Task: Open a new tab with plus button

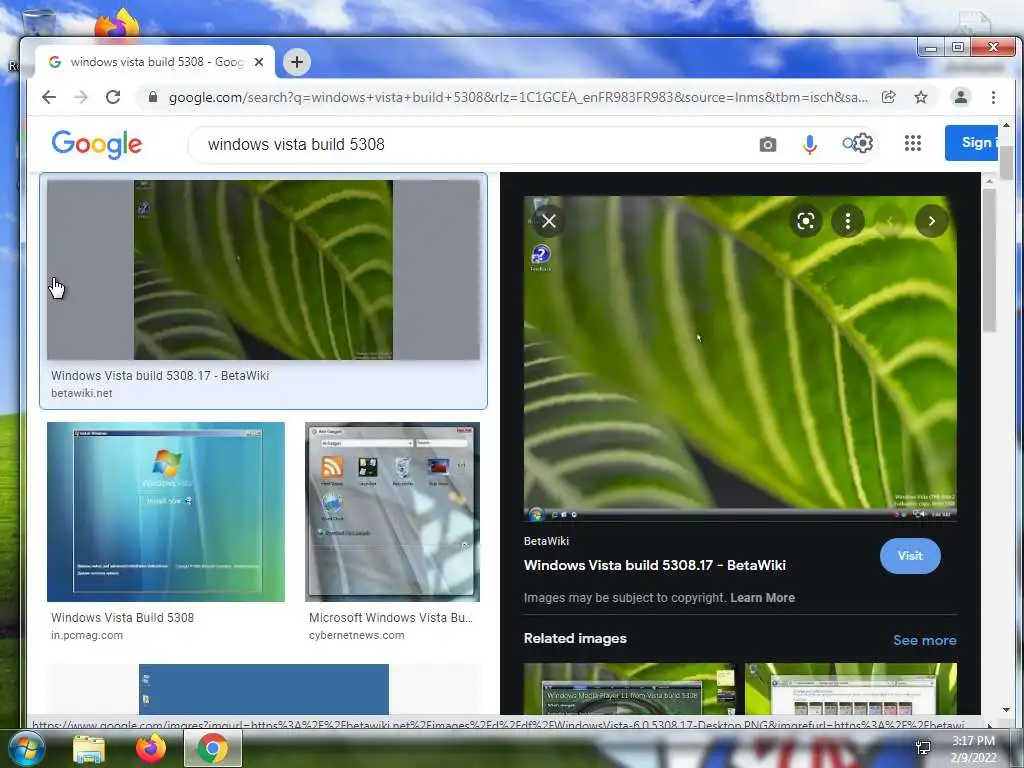Action: coord(297,62)
